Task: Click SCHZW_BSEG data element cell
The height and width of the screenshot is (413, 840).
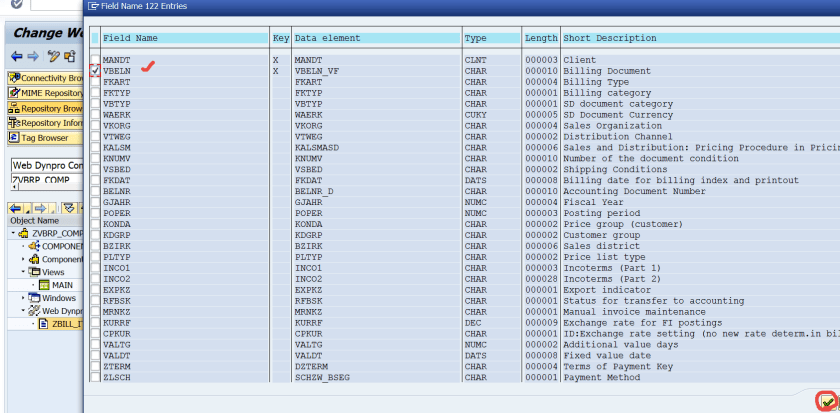Action: (322, 377)
